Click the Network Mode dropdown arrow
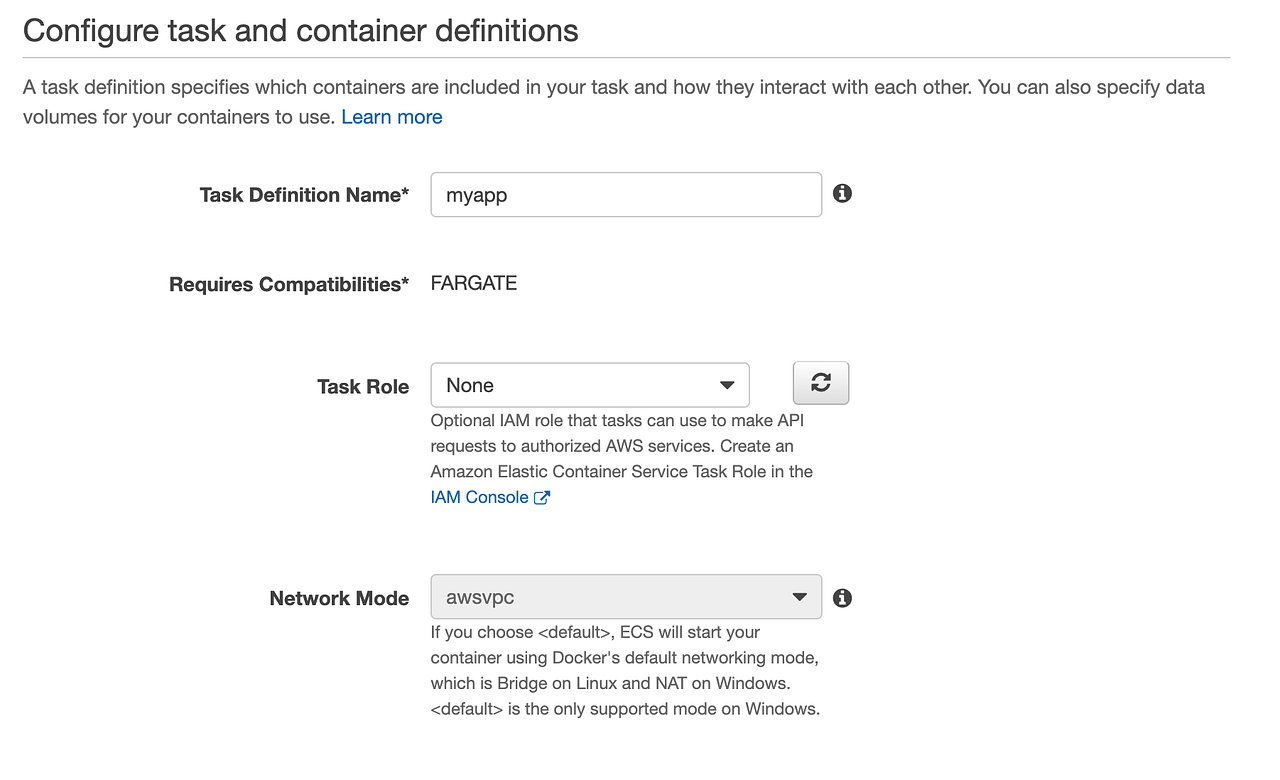 pyautogui.click(x=799, y=596)
